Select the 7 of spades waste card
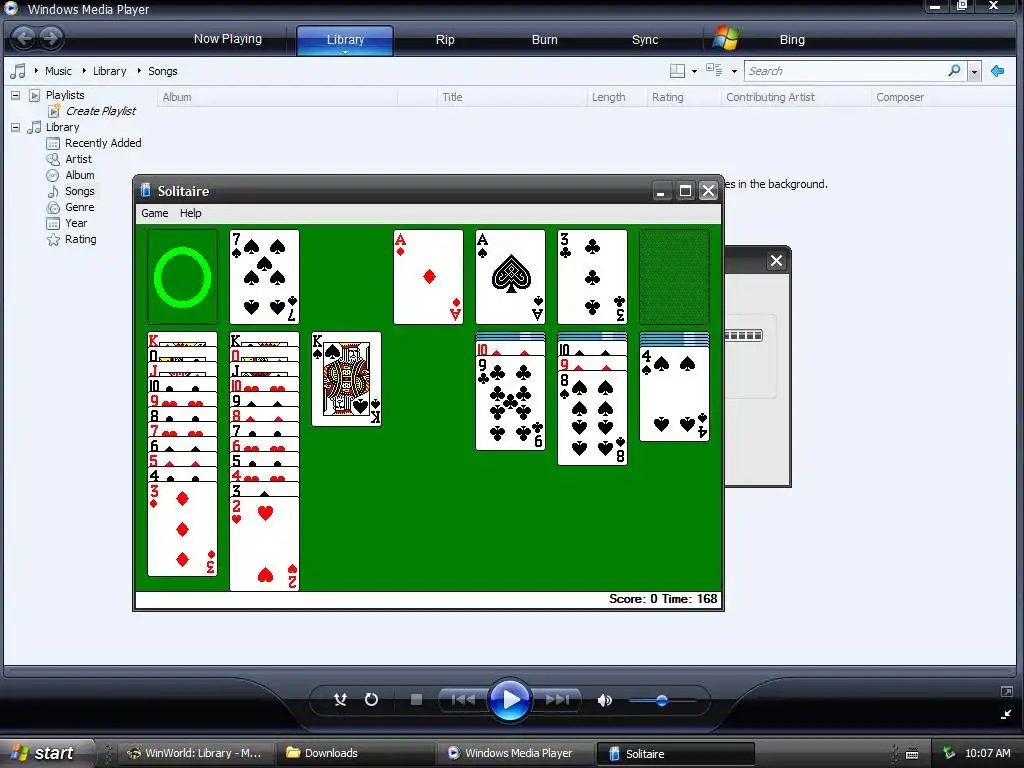 [264, 277]
